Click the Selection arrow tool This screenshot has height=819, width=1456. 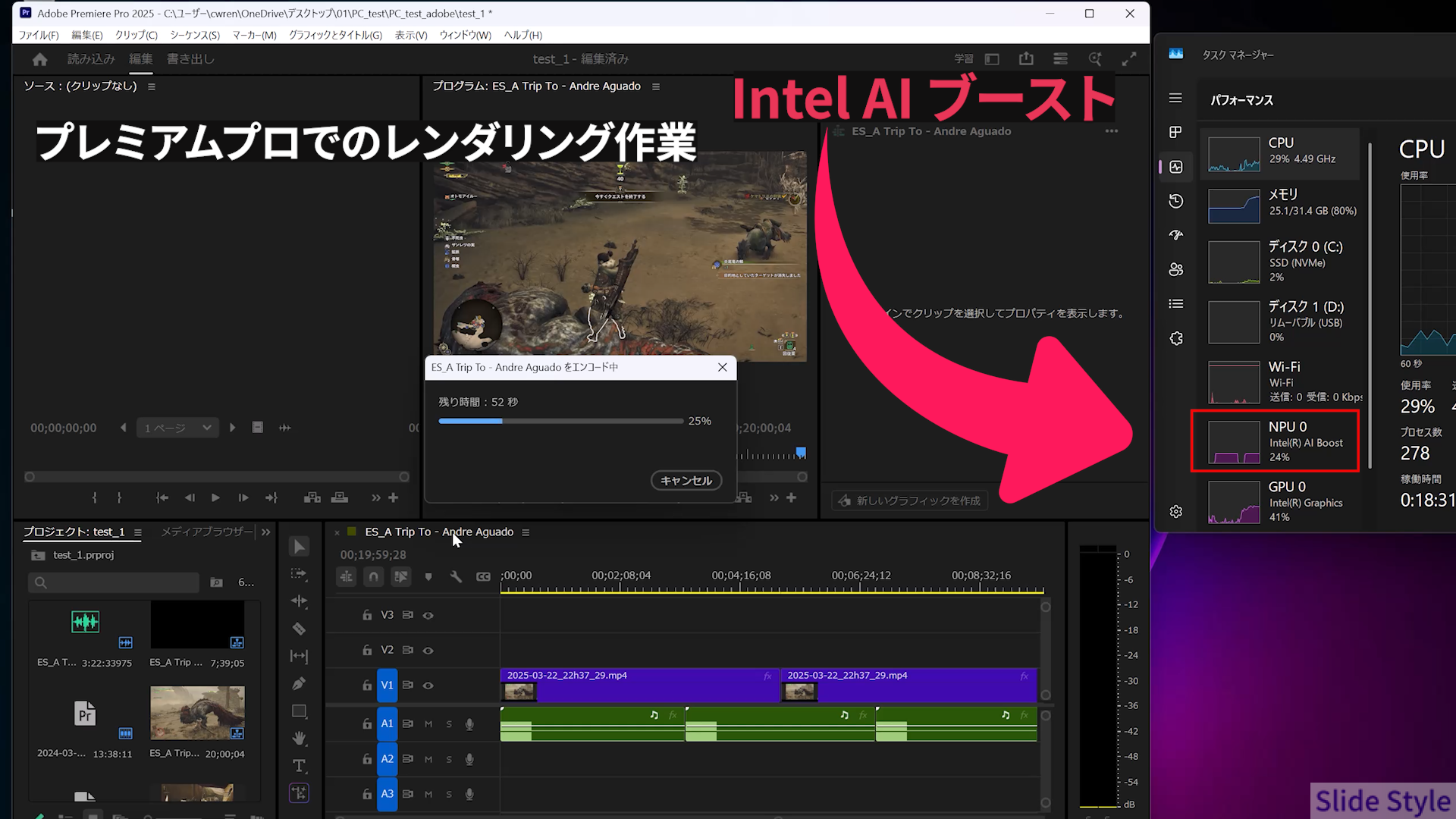[x=299, y=547]
